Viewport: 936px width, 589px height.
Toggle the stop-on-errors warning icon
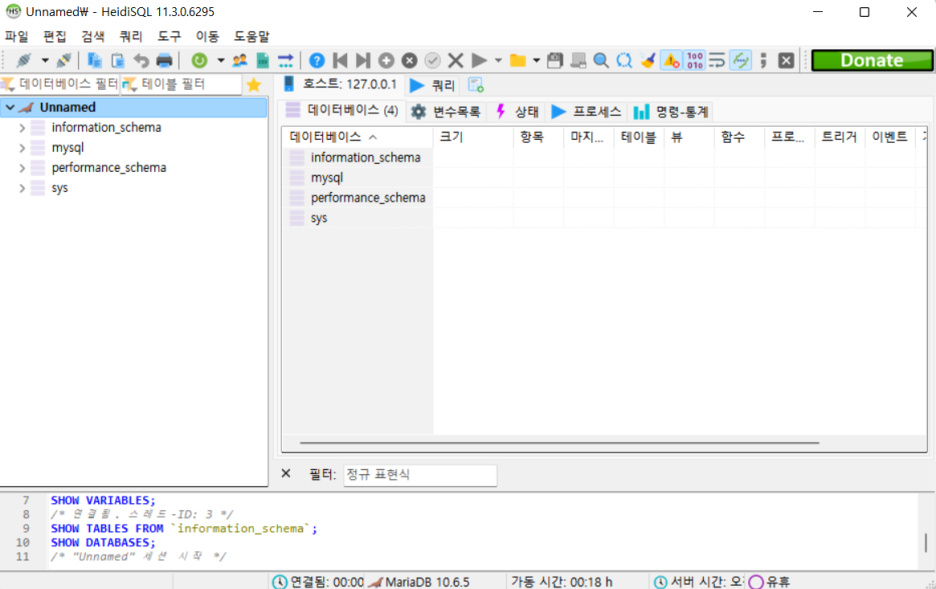pyautogui.click(x=671, y=60)
